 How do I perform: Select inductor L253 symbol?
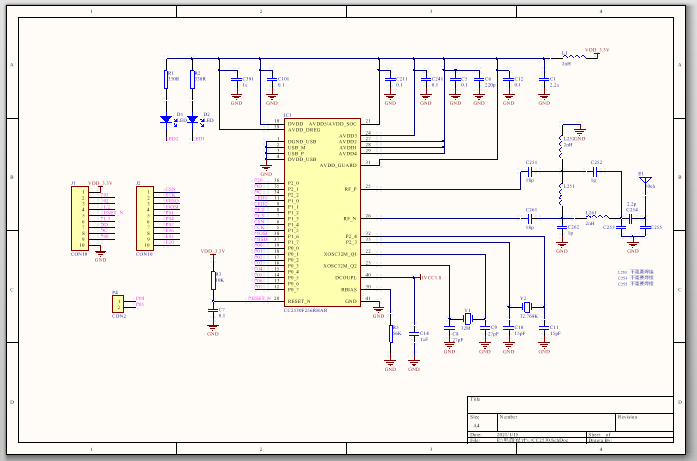[561, 147]
